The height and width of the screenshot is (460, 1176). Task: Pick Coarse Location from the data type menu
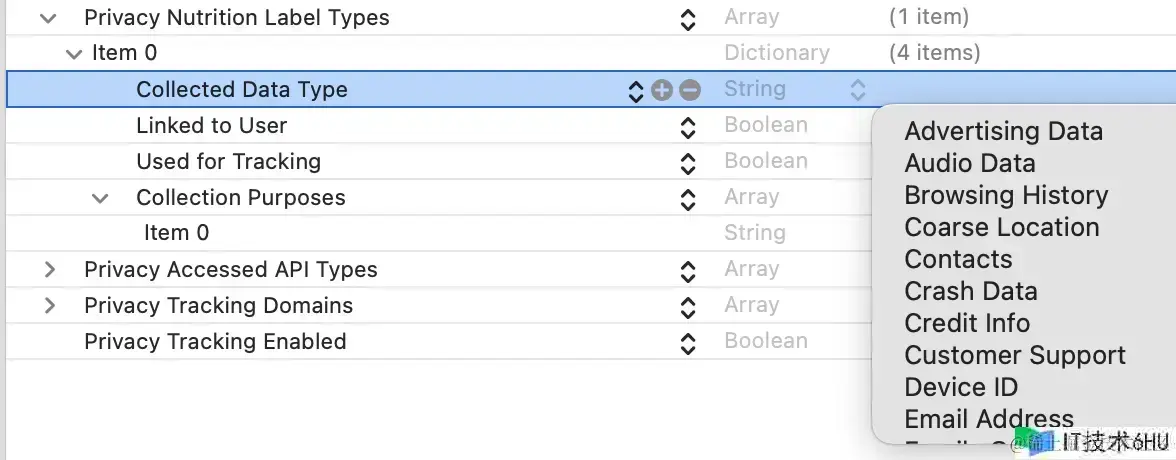(1001, 227)
